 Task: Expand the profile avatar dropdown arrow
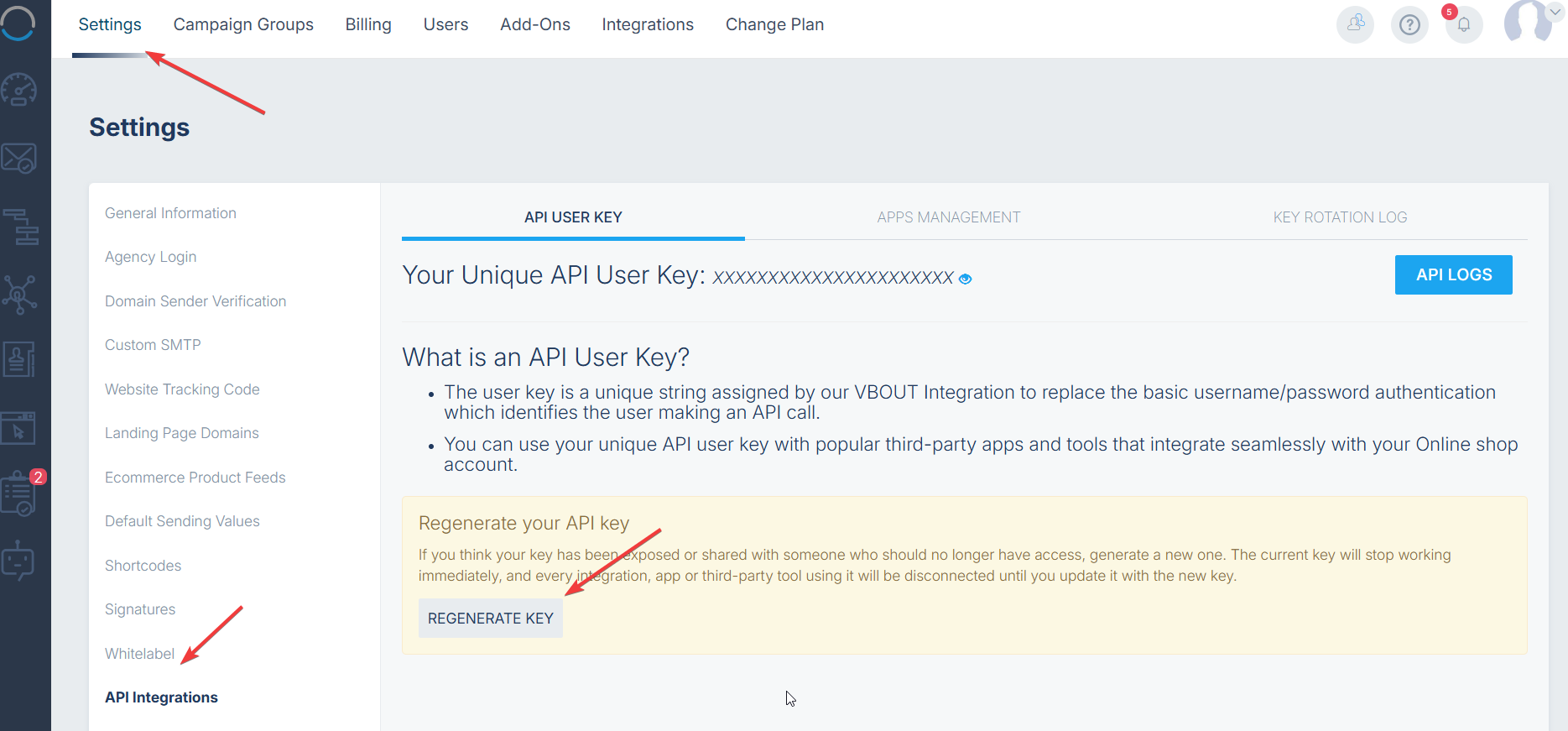(x=1555, y=12)
